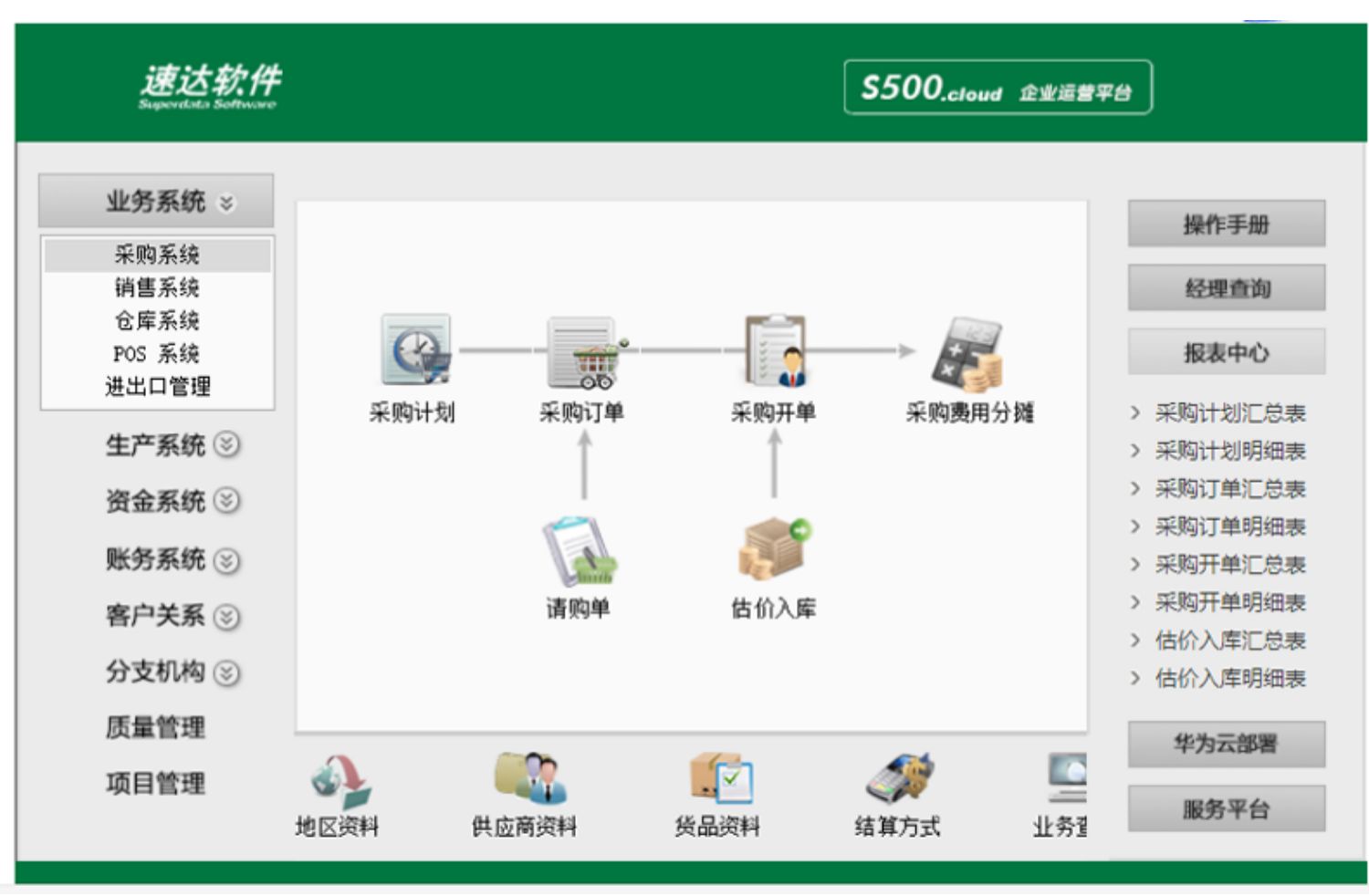Open the 采购订单 shopping cart icon
This screenshot has height=896, width=1369.
click(x=587, y=351)
